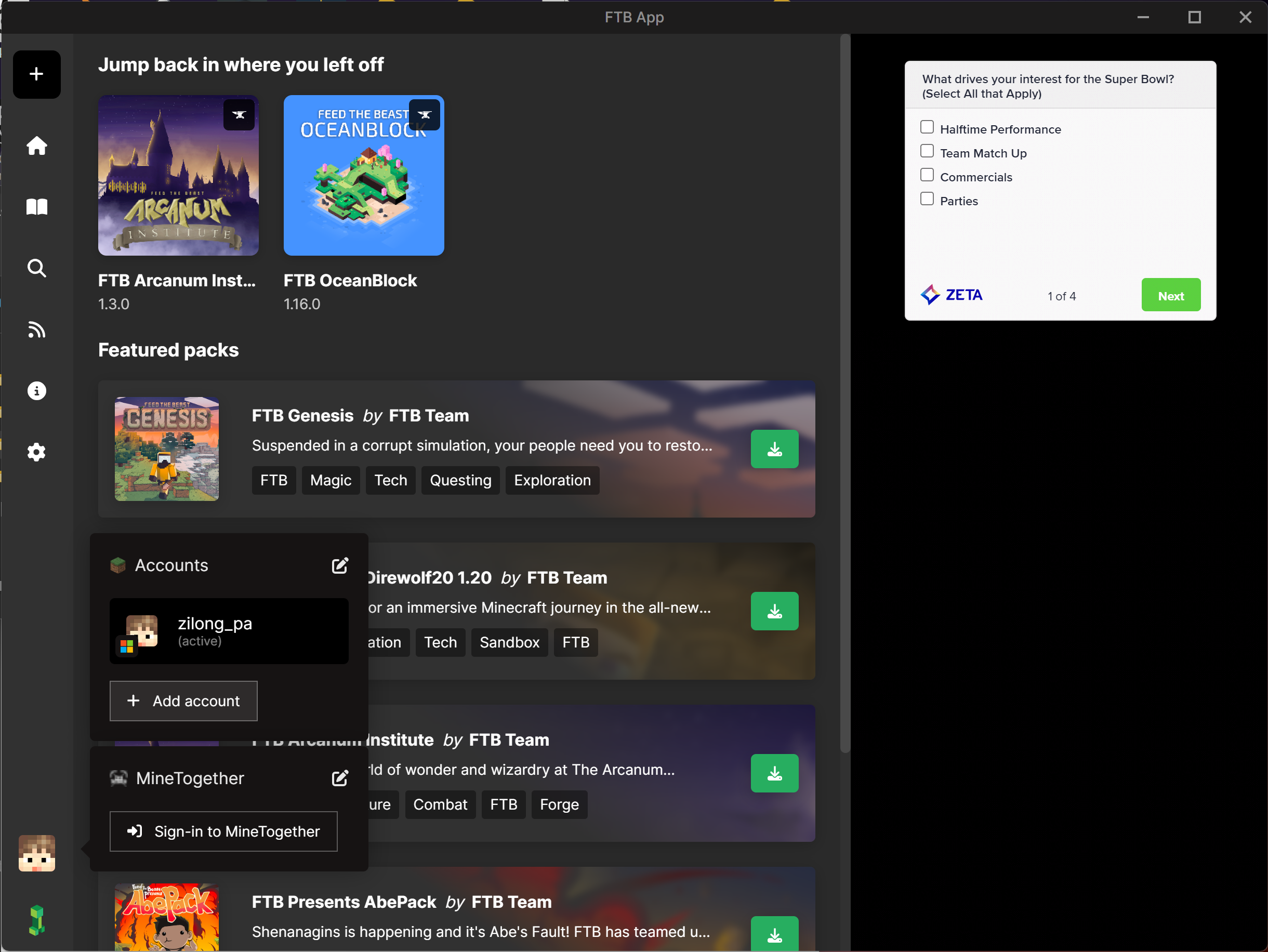Click the profile avatar in sidebar
Viewport: 1268px width, 952px height.
[37, 853]
